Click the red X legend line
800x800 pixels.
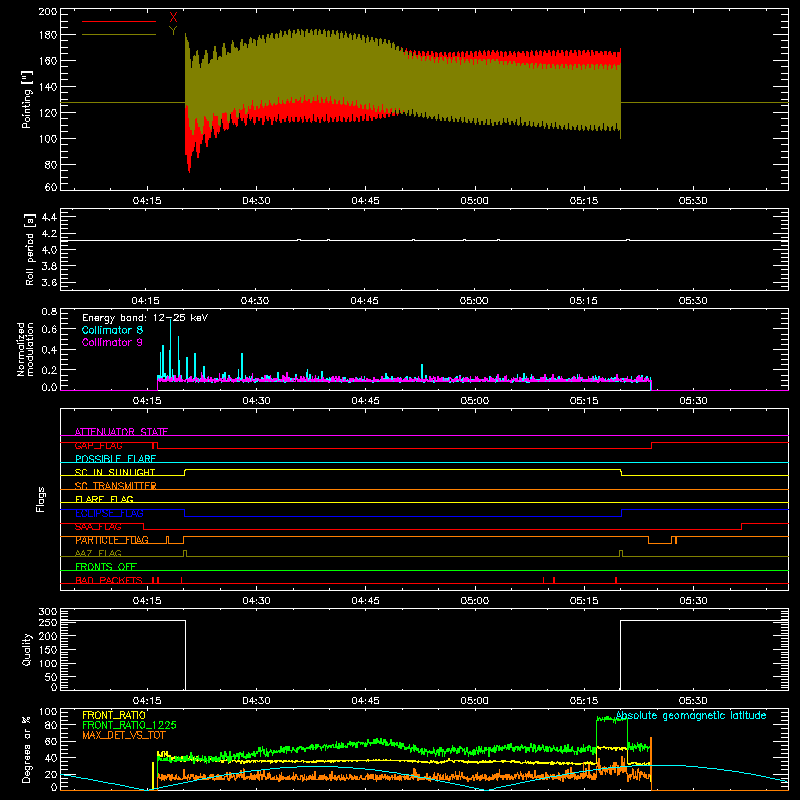119,21
